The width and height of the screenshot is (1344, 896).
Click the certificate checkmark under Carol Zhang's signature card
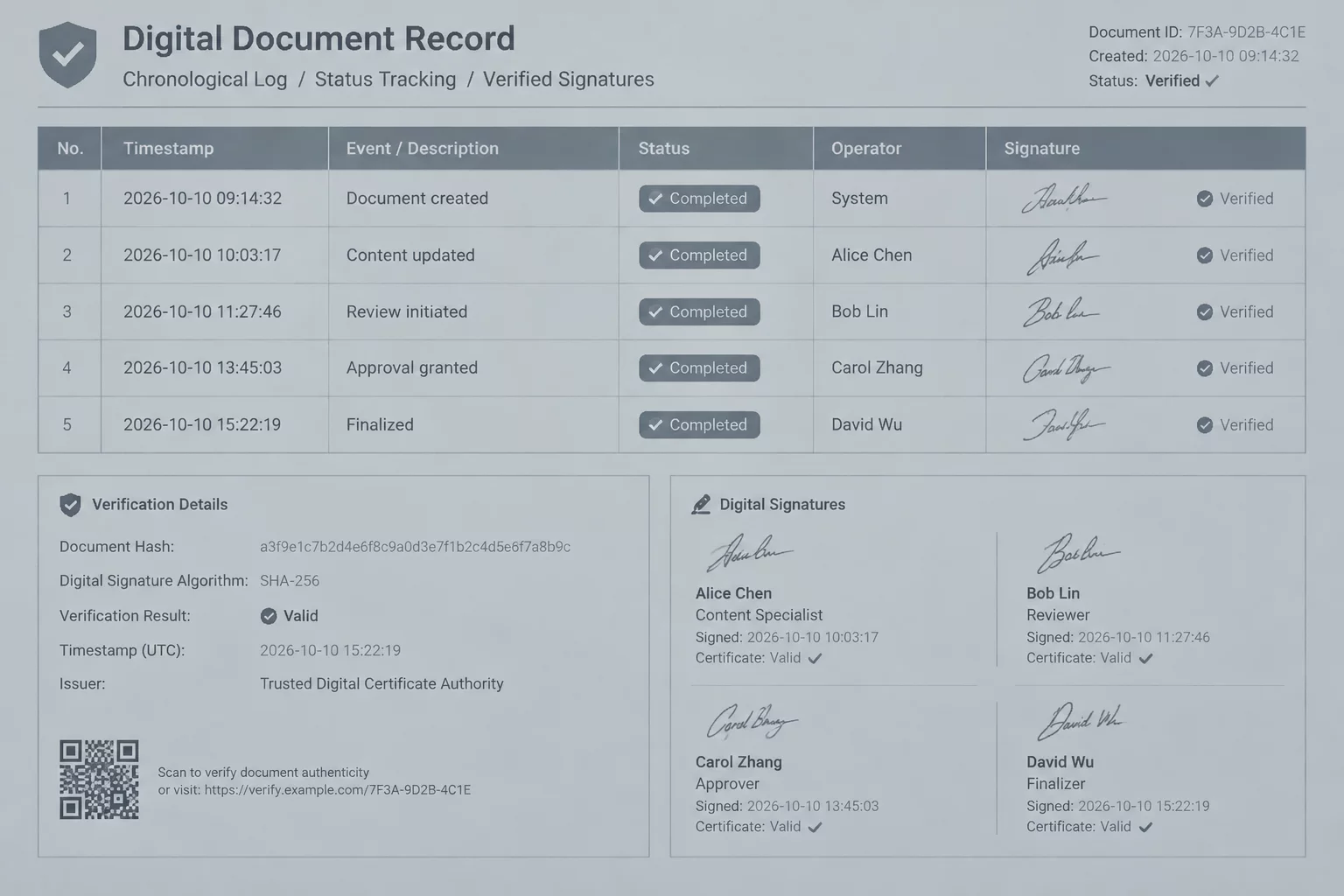pyautogui.click(x=815, y=827)
